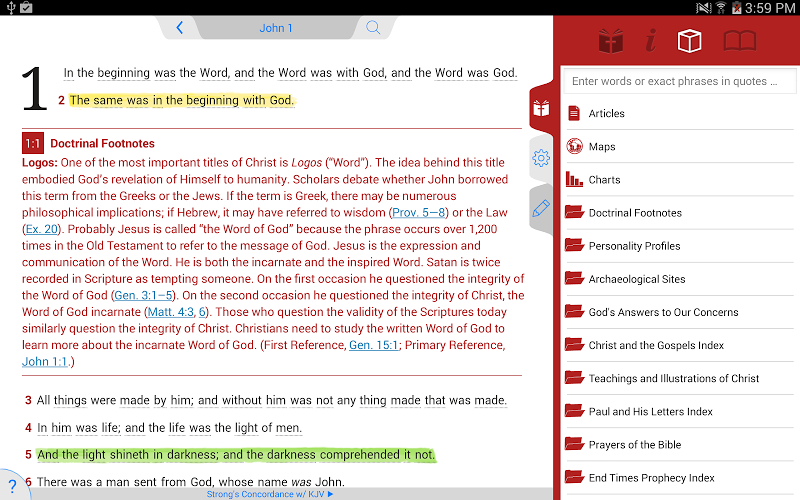Tap verse 6 'There was a man sent'
Image resolution: width=800 pixels, height=500 pixels.
pos(191,482)
